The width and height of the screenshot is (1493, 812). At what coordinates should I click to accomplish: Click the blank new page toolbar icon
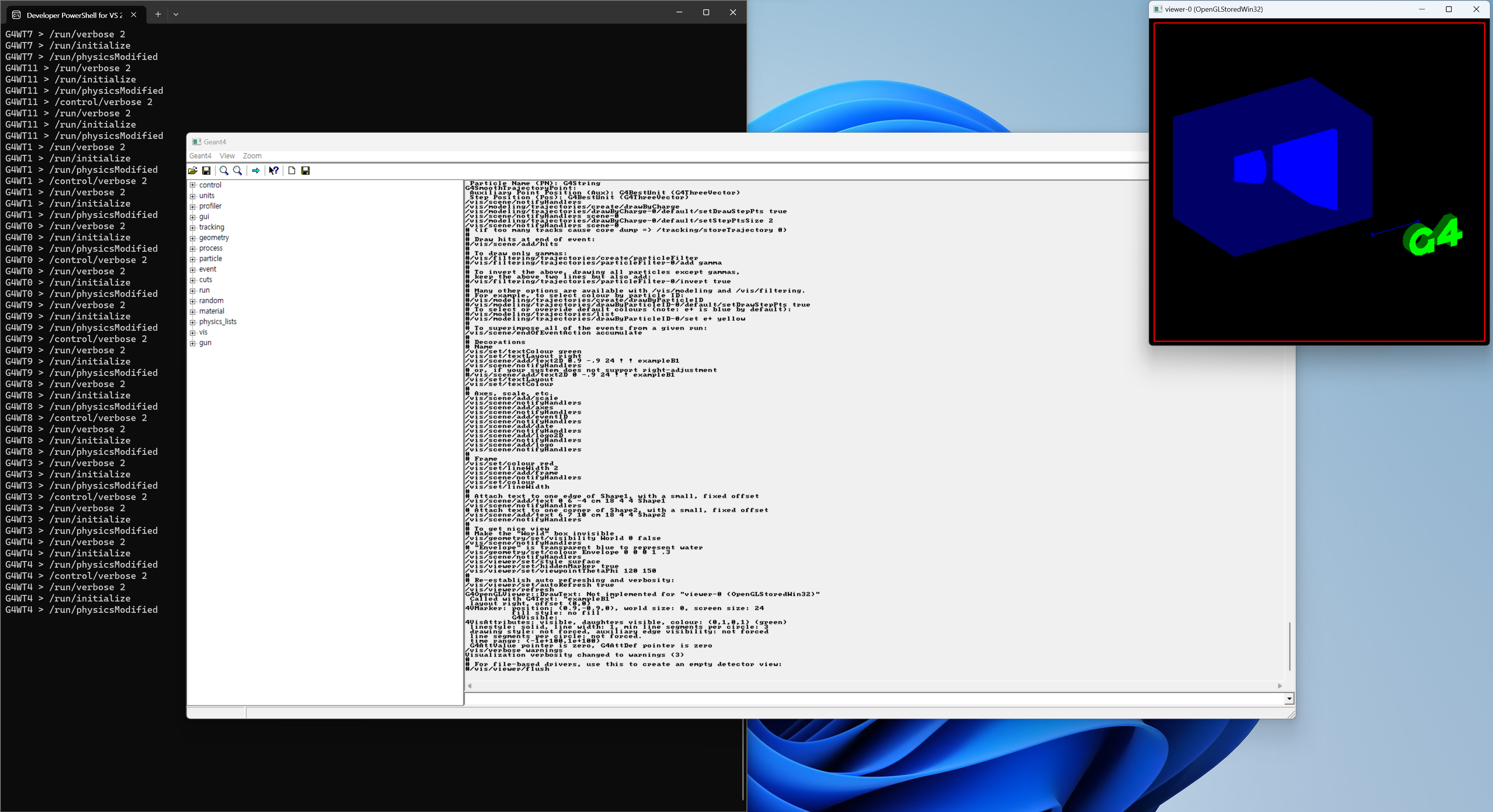pyautogui.click(x=292, y=170)
